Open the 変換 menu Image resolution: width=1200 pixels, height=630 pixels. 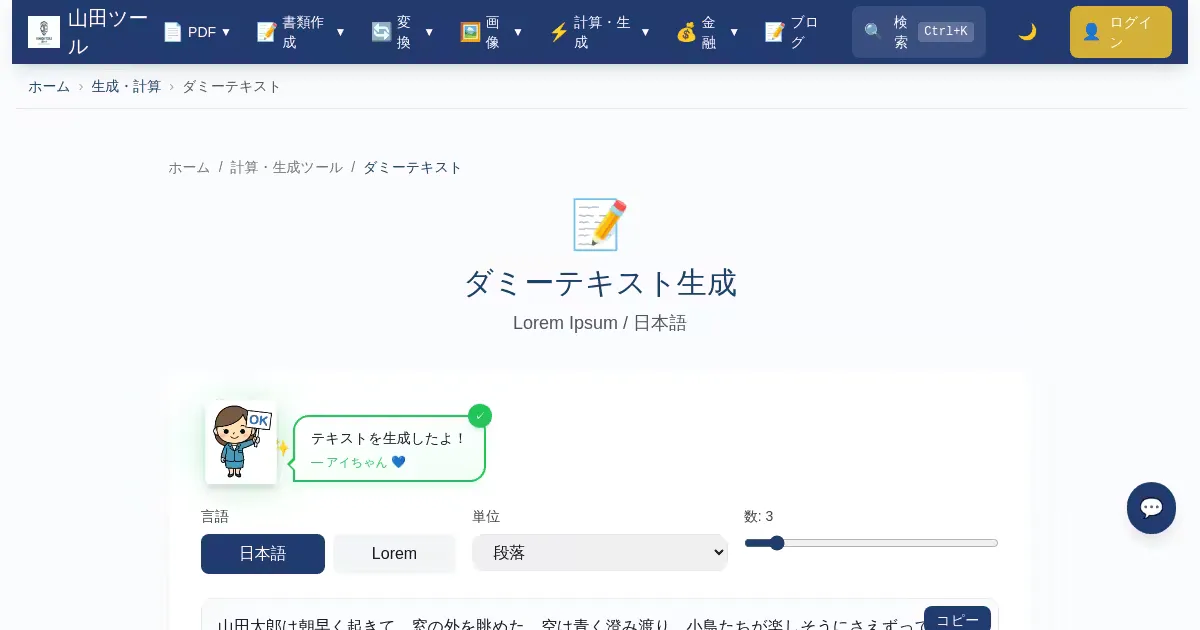coord(403,32)
